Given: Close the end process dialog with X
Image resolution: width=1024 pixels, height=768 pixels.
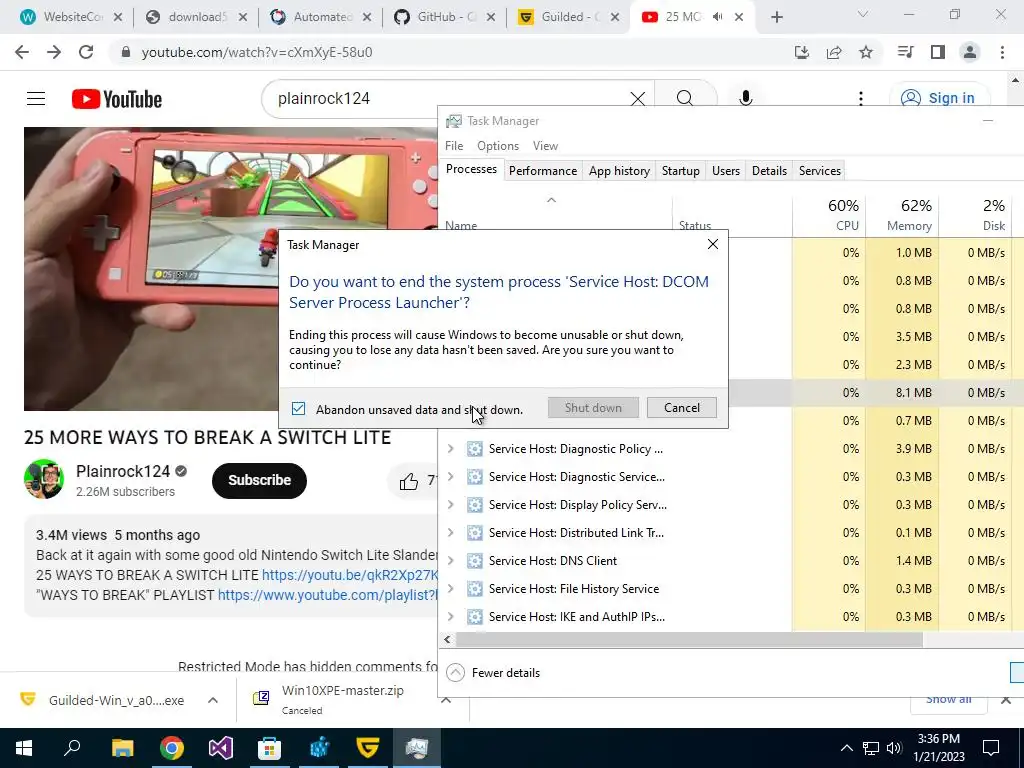Looking at the screenshot, I should click(712, 244).
